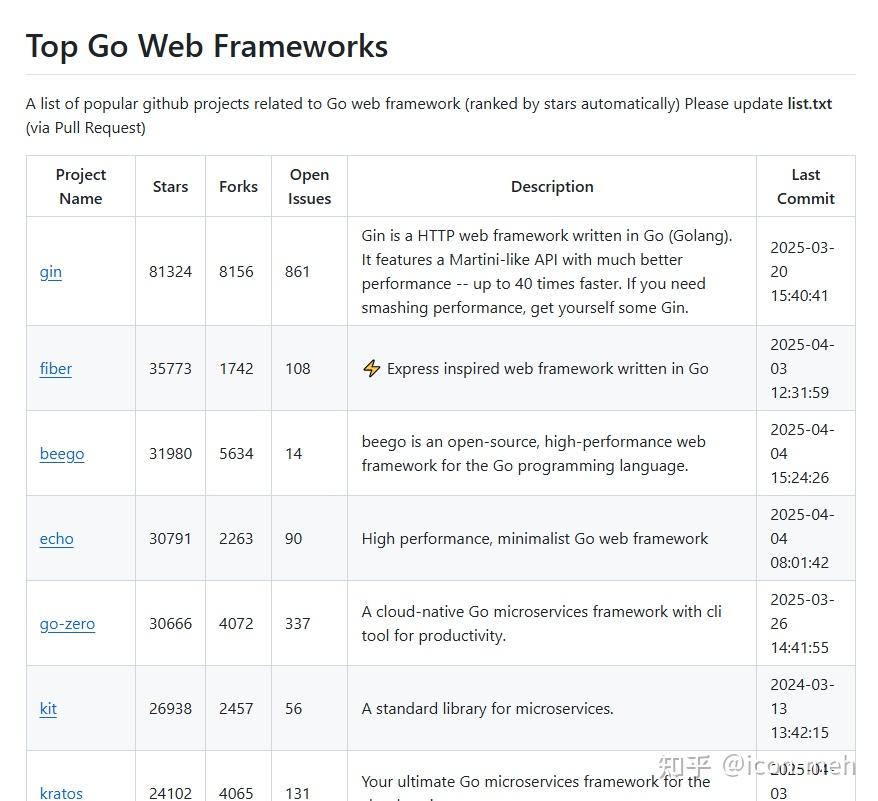The width and height of the screenshot is (878, 801).
Task: Click the Description column header
Action: pos(552,187)
